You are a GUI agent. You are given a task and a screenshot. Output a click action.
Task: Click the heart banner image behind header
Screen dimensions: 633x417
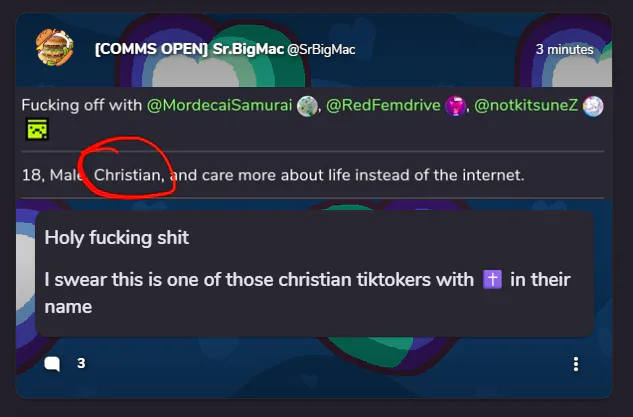(314, 50)
